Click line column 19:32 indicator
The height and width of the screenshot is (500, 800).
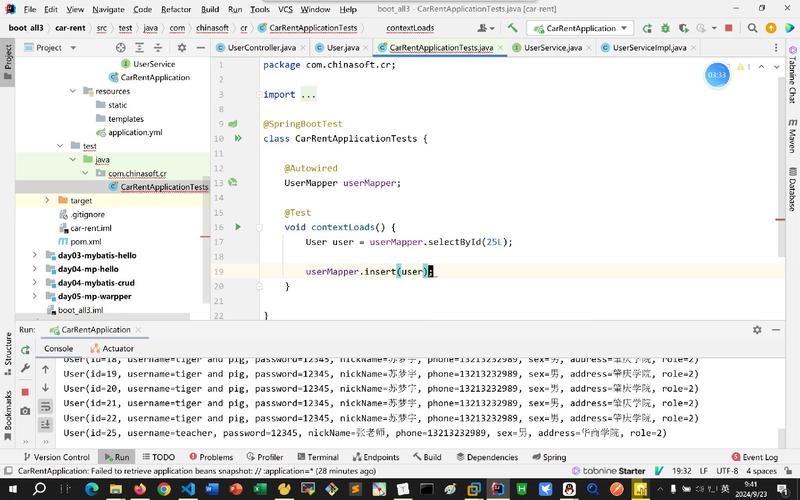[682, 470]
